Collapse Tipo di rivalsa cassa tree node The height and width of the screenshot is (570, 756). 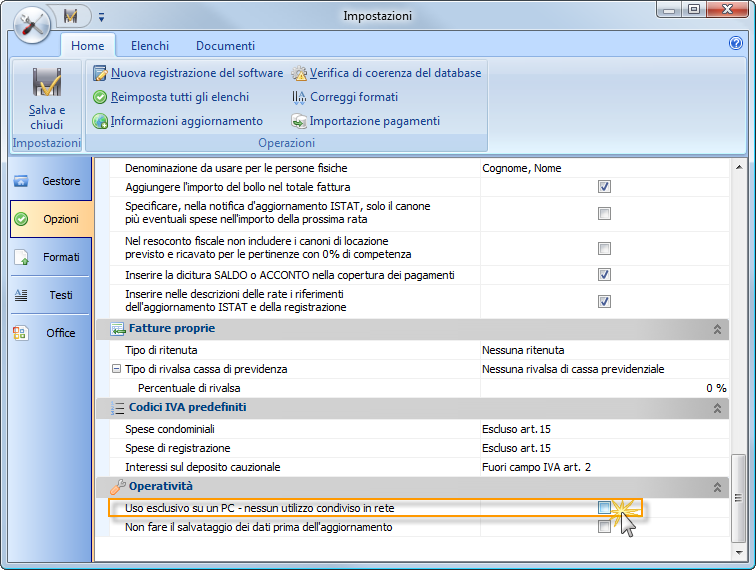(117, 369)
